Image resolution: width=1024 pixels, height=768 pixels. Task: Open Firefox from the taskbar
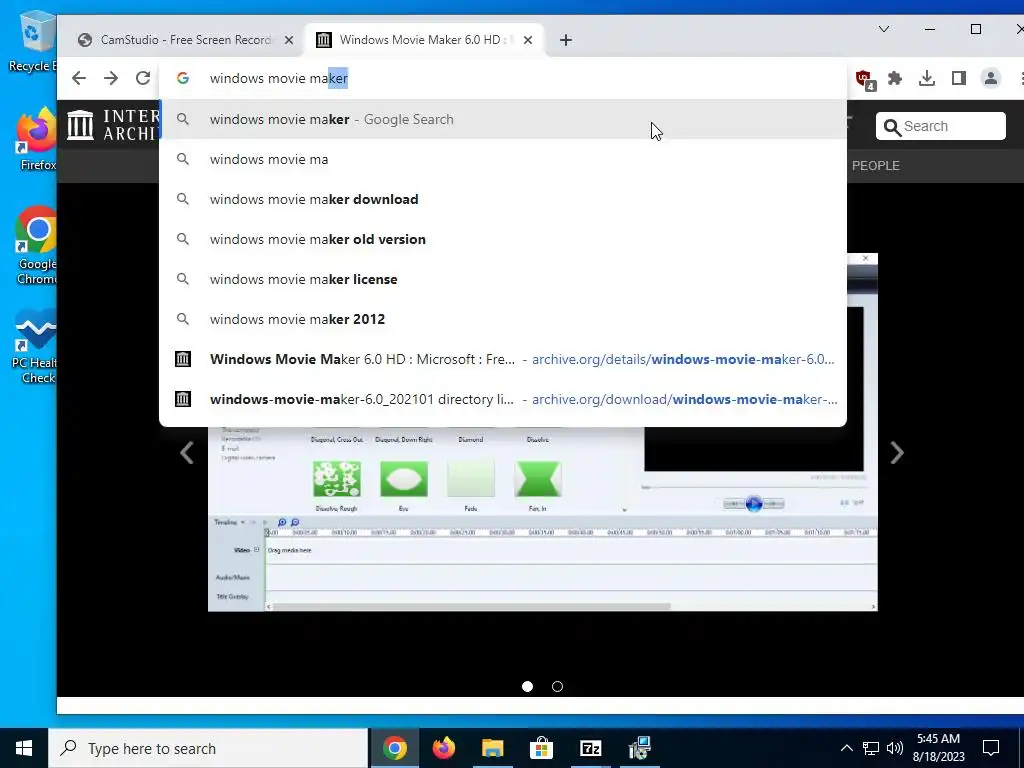444,748
